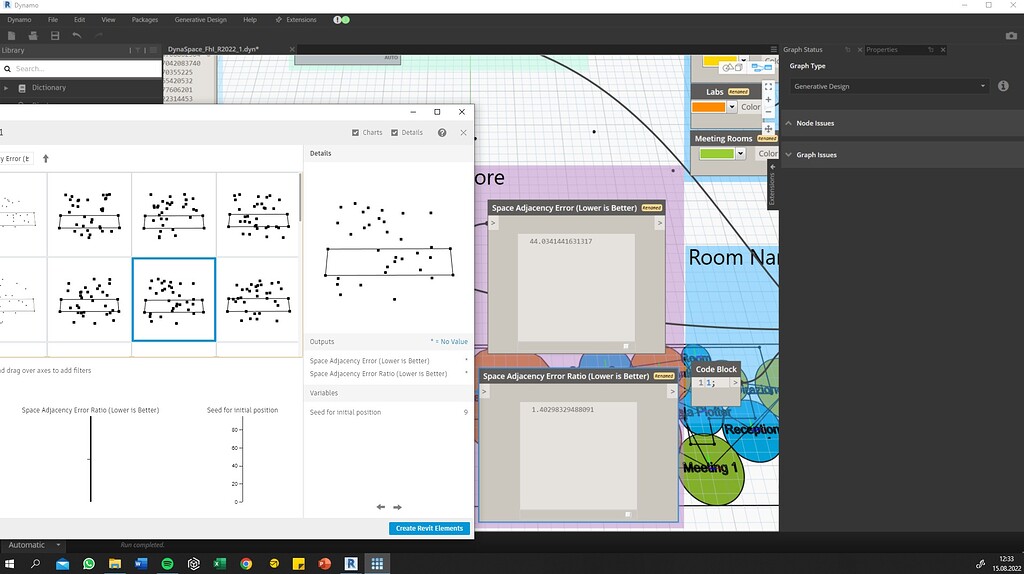The width and height of the screenshot is (1024, 574).
Task: Open the Graph Type Generative Design dropdown
Action: [889, 86]
